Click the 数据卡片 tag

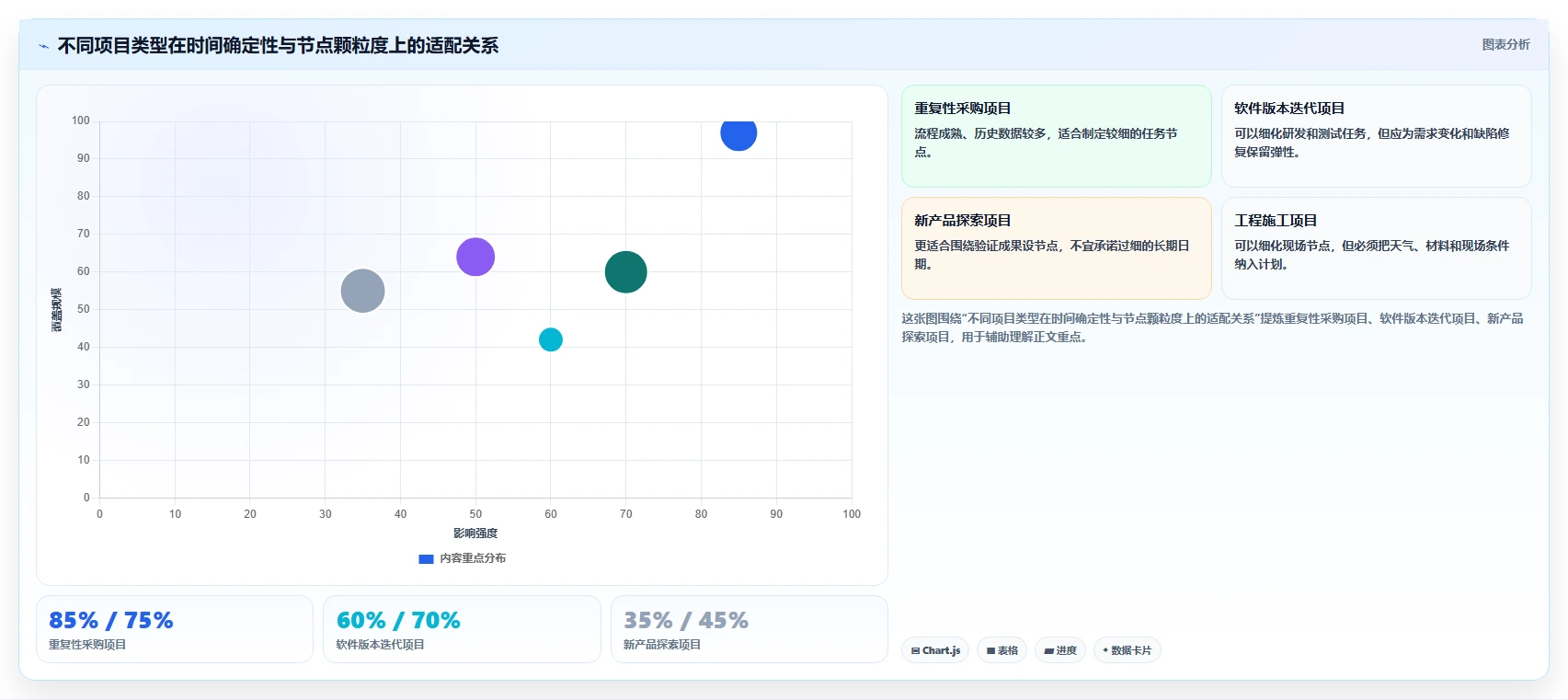[x=1127, y=650]
